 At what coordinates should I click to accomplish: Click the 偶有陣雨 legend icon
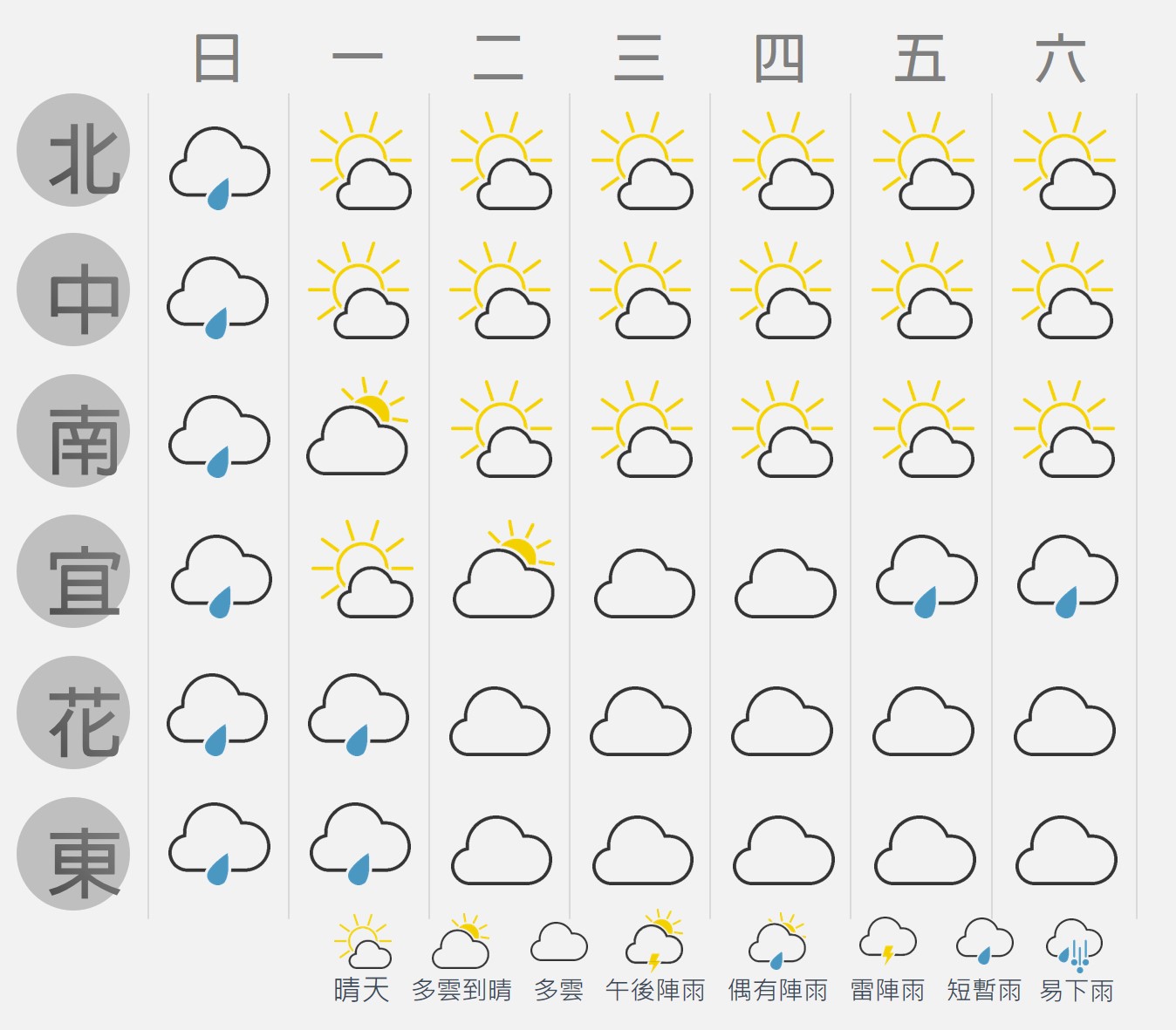[x=777, y=942]
